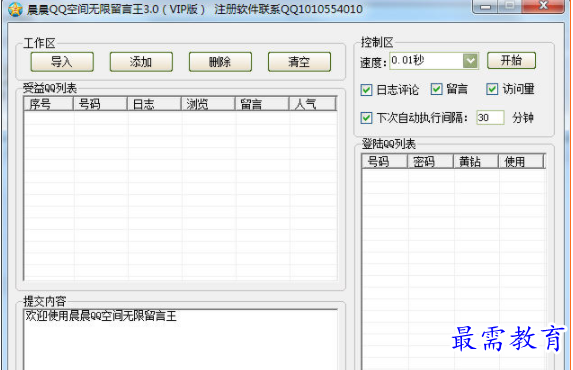
Task: Click the 删除 delete button
Action: coord(220,62)
